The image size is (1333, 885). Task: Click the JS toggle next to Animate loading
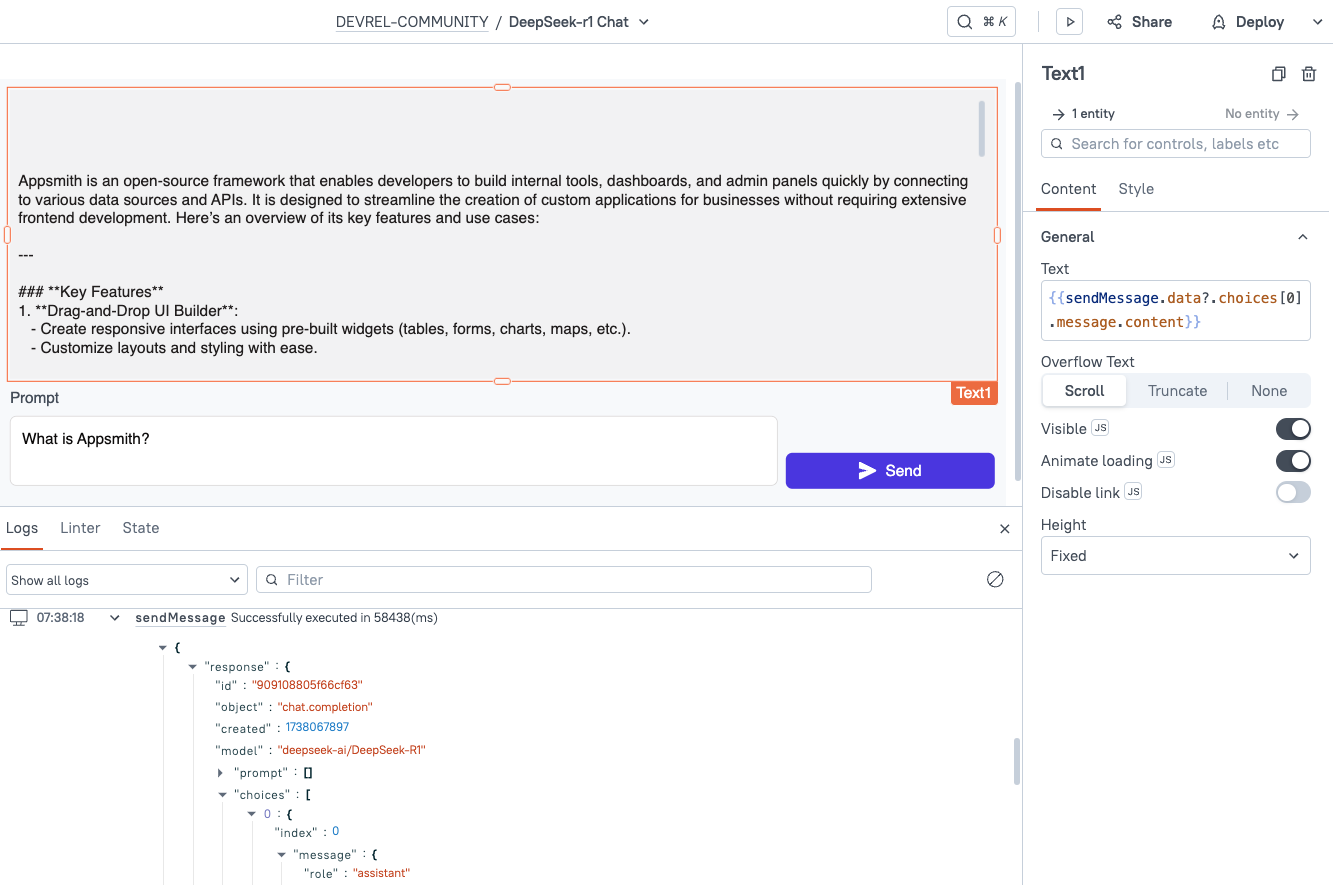tap(1166, 460)
